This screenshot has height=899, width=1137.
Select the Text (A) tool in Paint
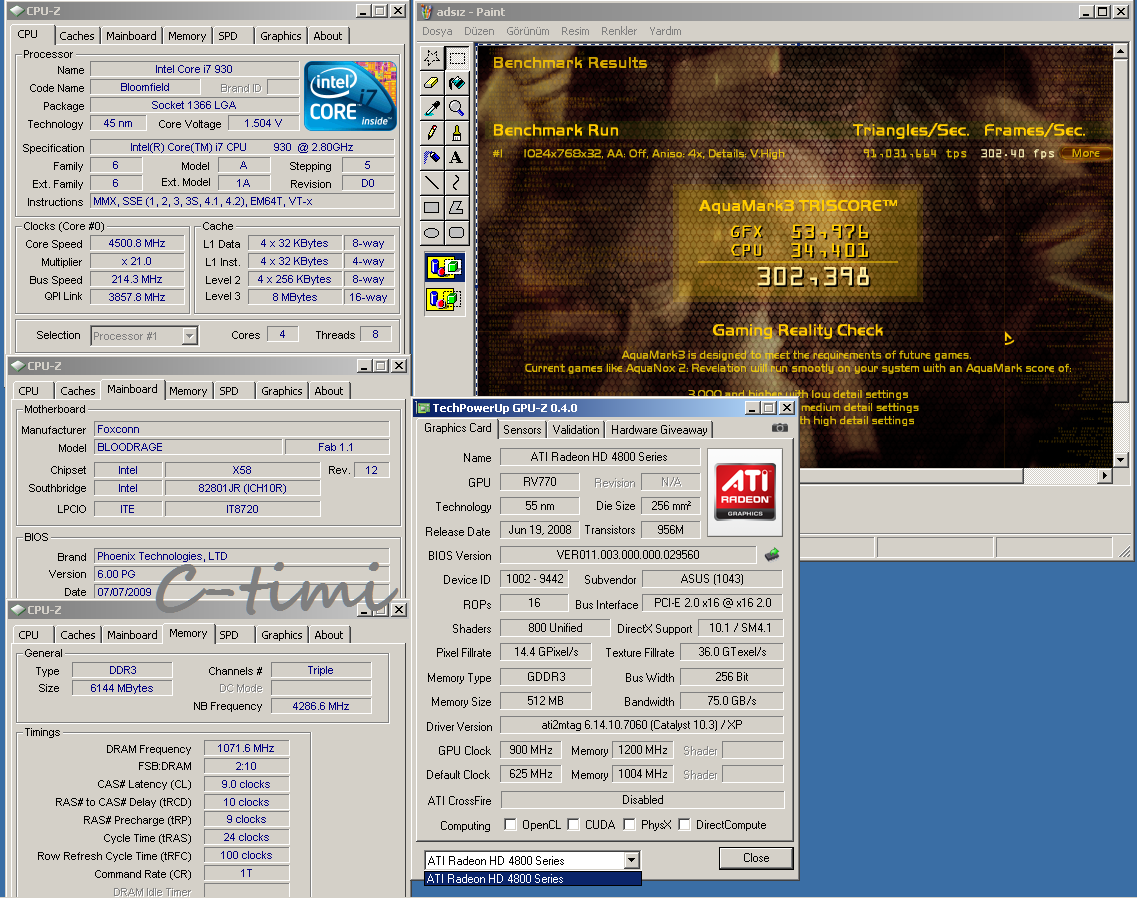click(x=457, y=157)
